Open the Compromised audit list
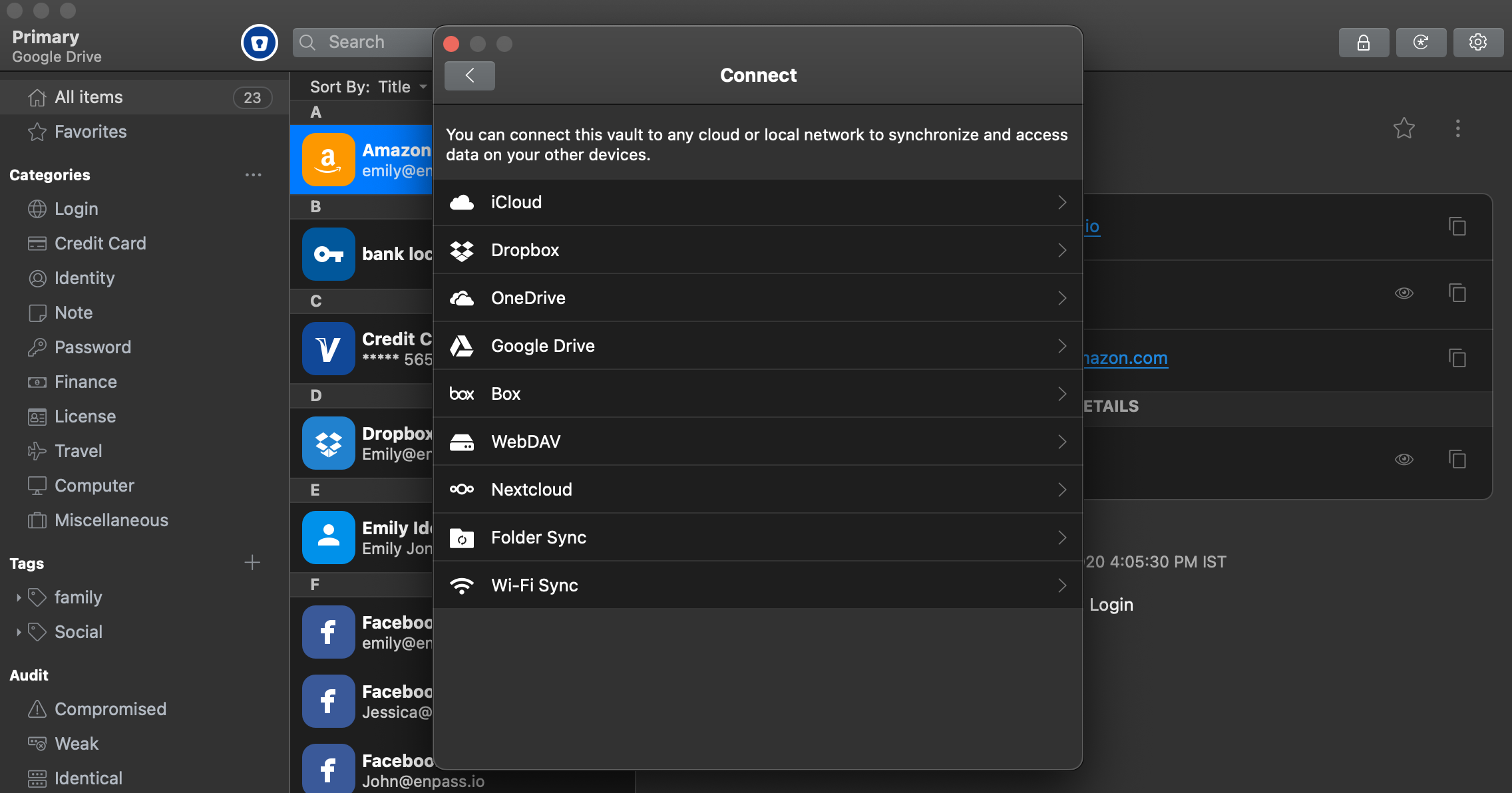 [x=145, y=709]
